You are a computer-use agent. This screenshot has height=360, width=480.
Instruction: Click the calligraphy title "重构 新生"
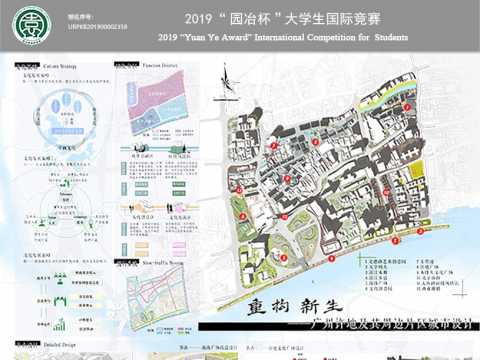pyautogui.click(x=294, y=306)
